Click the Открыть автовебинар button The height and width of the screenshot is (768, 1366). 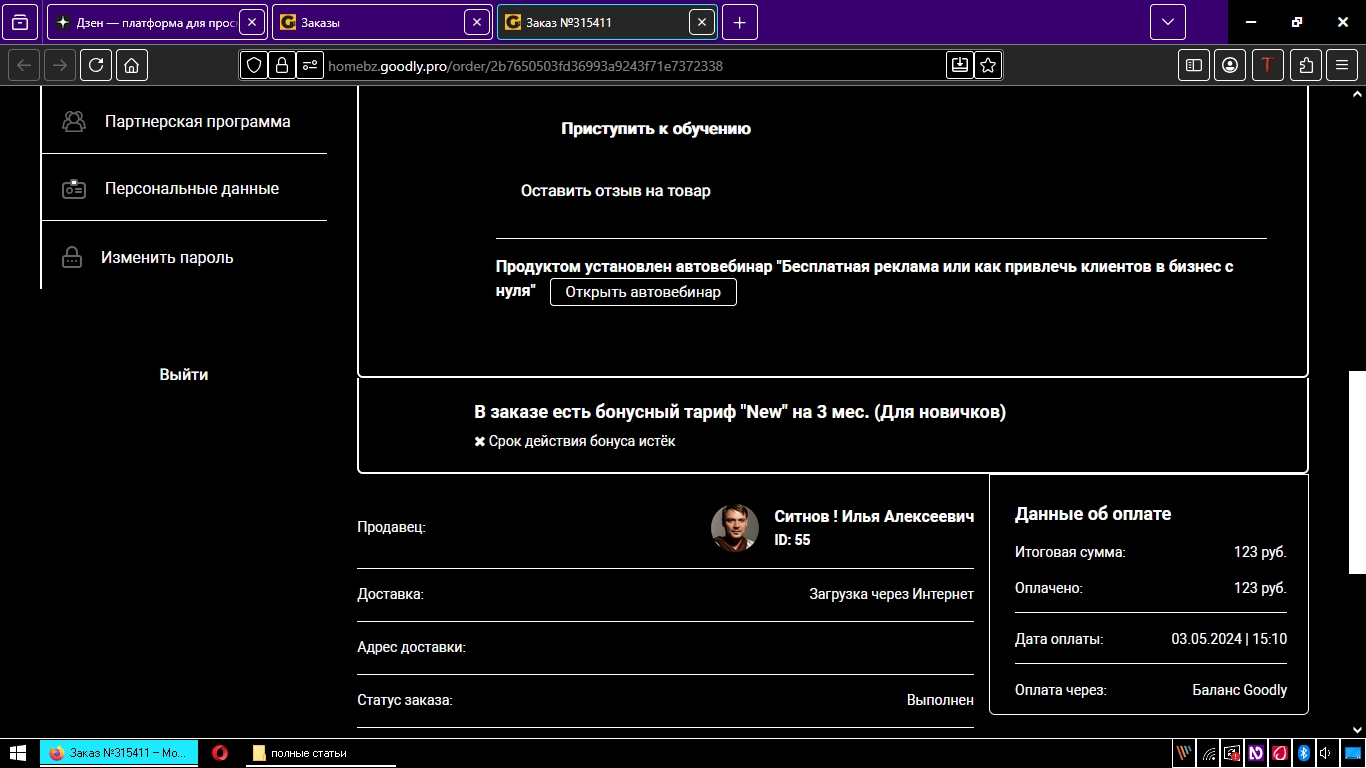point(643,292)
